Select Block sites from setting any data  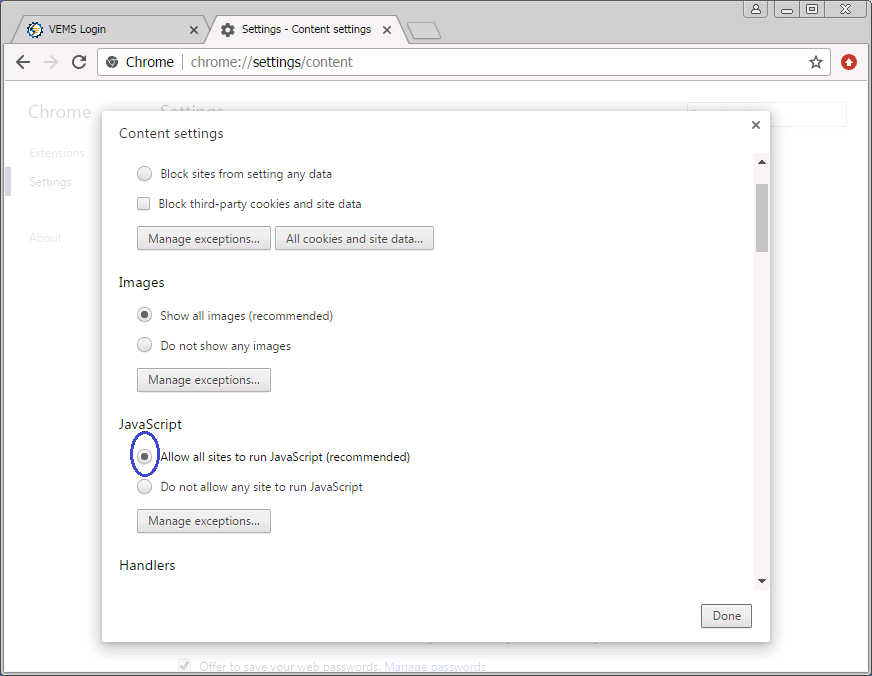point(145,174)
